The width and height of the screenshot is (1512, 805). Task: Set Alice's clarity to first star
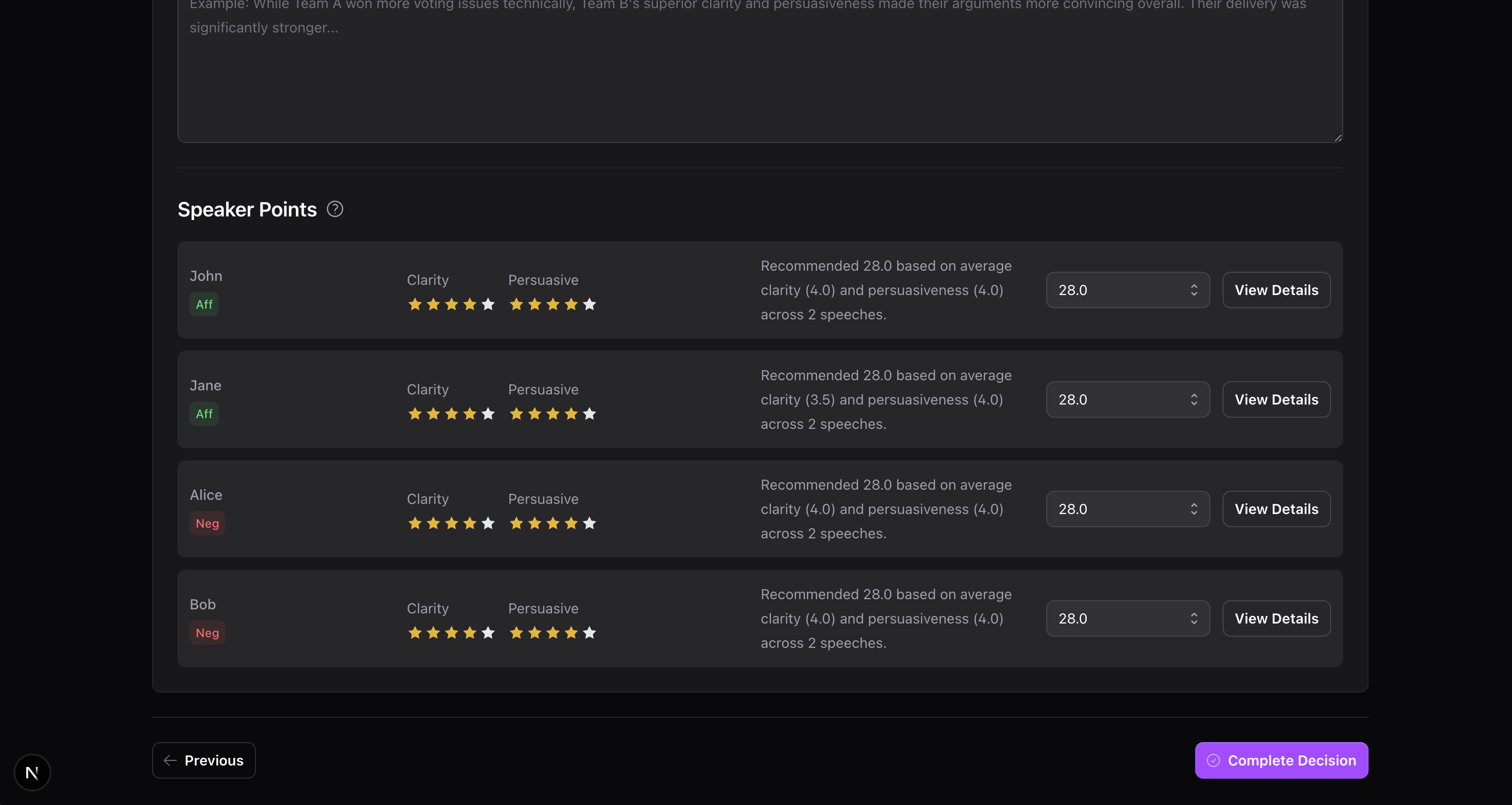click(x=415, y=523)
